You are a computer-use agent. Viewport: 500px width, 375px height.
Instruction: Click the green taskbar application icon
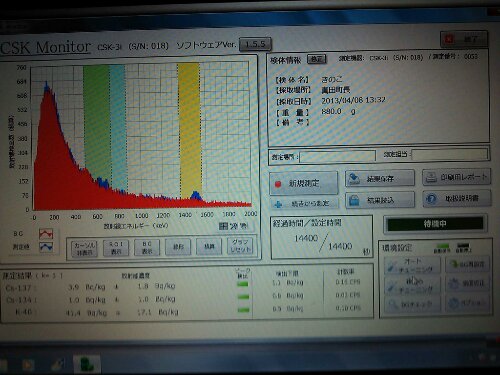tap(87, 363)
